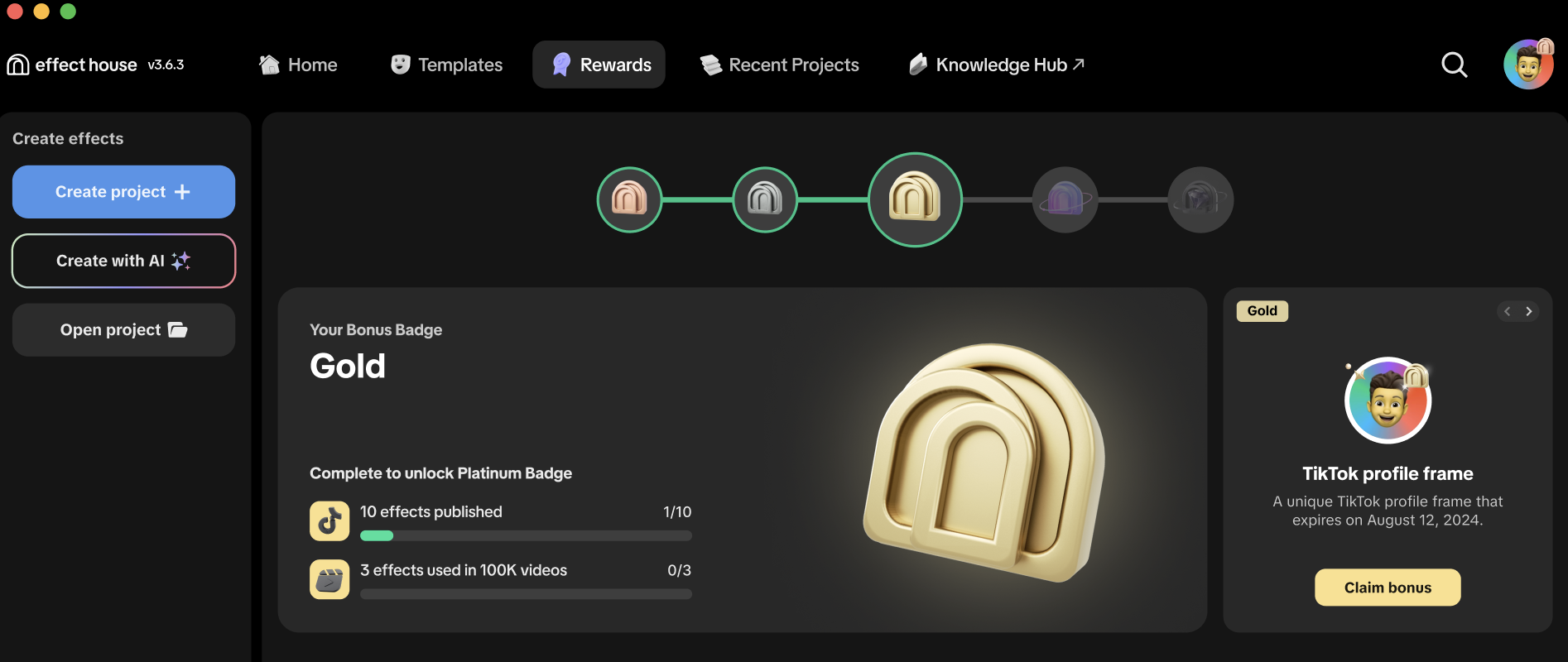1568x662 pixels.
Task: Click the Open project button
Action: (123, 330)
